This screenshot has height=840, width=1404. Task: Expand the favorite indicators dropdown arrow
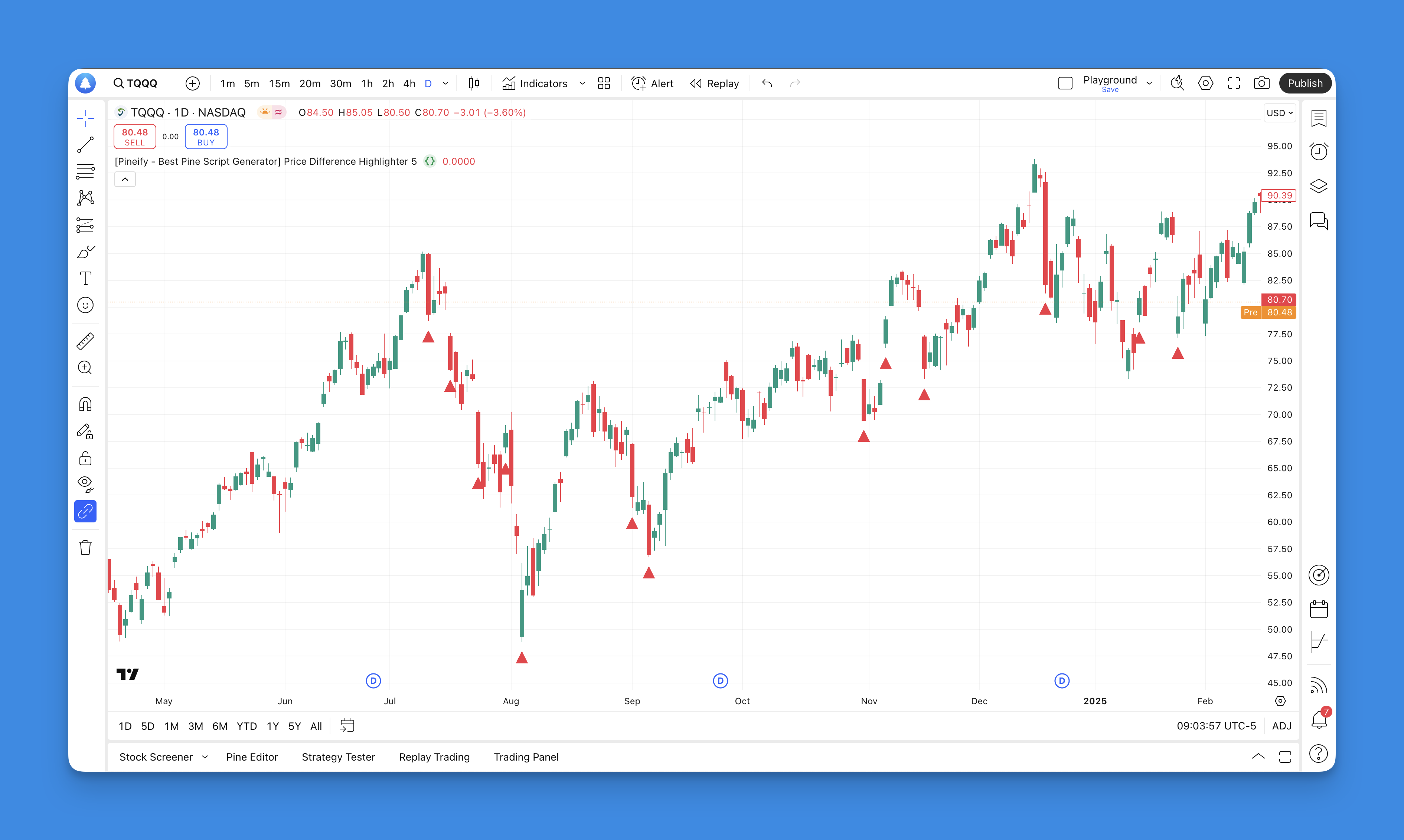click(x=582, y=83)
